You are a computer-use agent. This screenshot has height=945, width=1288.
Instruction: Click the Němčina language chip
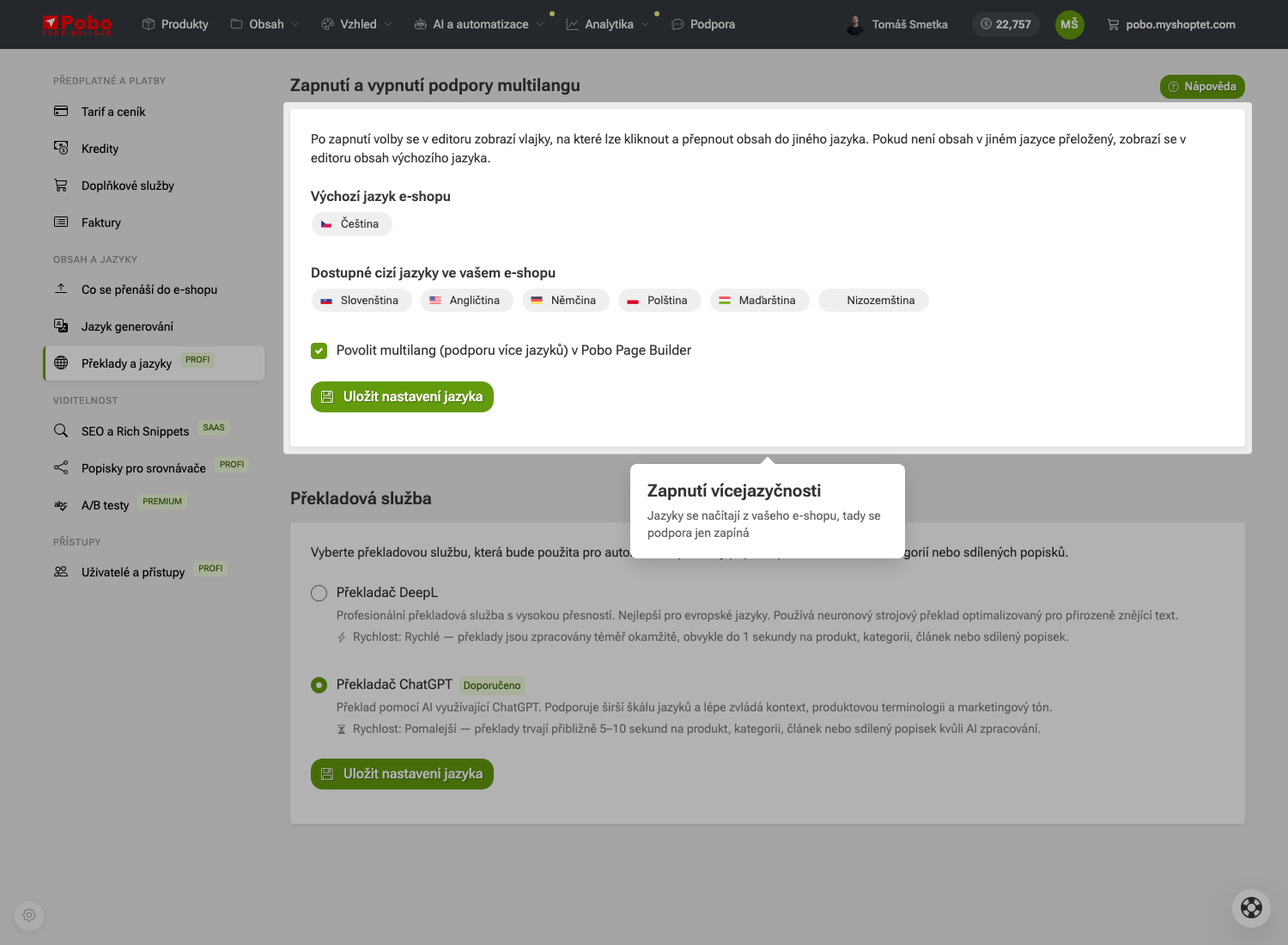(x=565, y=301)
